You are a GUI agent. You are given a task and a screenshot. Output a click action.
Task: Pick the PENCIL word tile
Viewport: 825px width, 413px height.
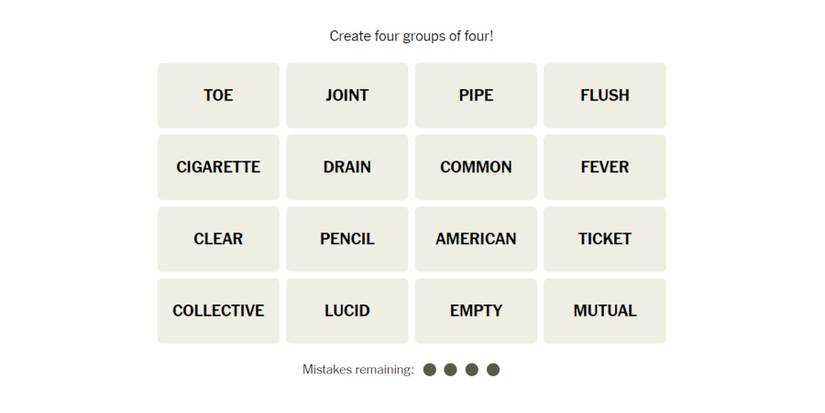click(x=347, y=239)
